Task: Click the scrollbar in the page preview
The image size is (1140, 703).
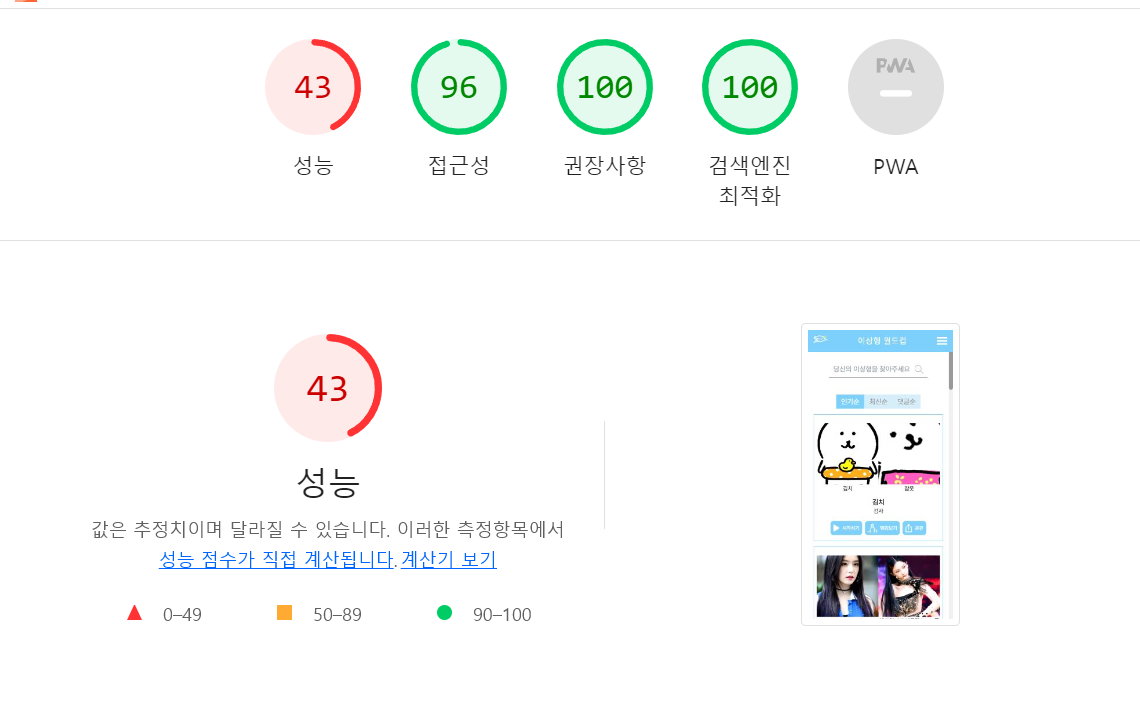Action: click(x=950, y=371)
